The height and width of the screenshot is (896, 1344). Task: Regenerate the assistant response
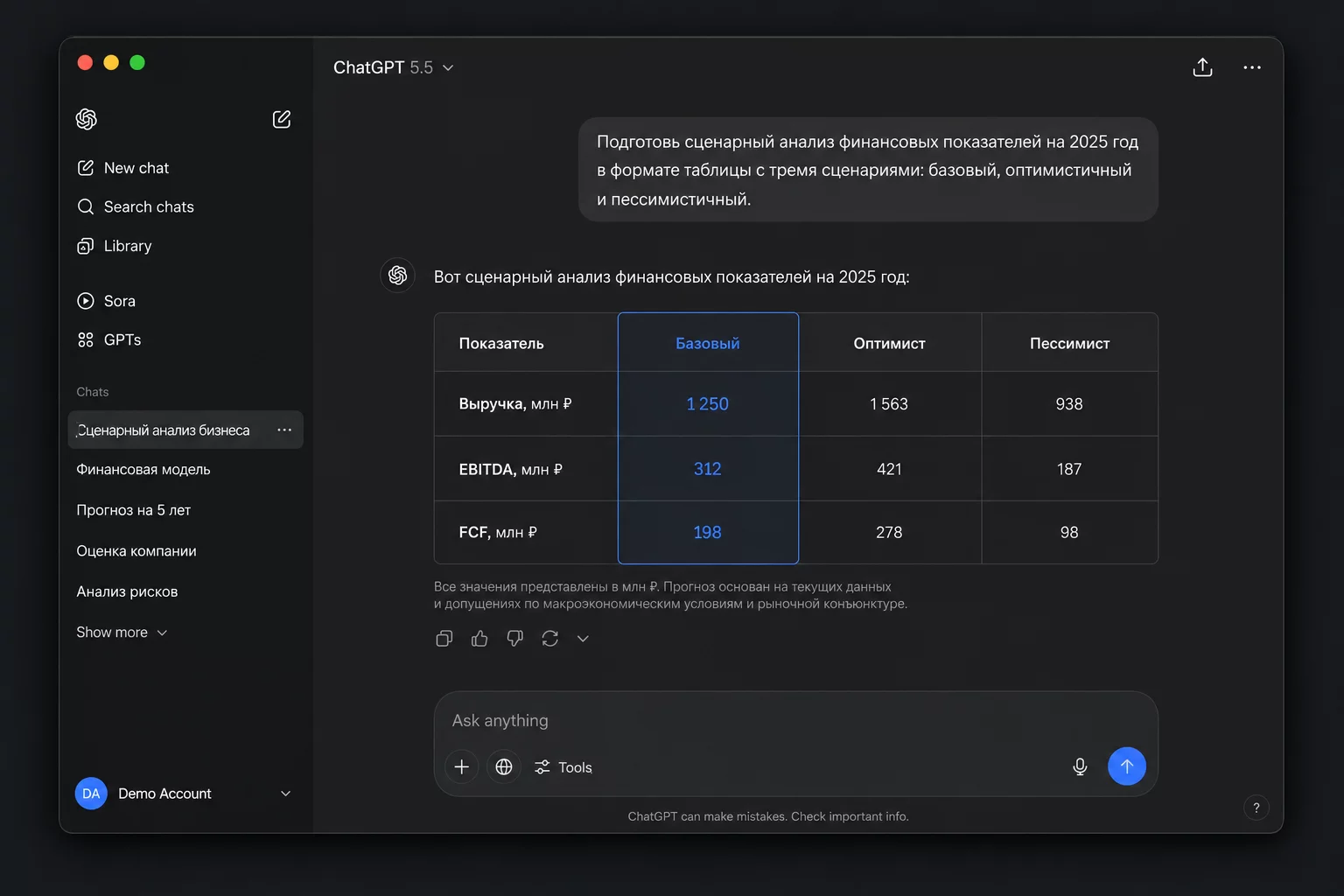click(549, 639)
